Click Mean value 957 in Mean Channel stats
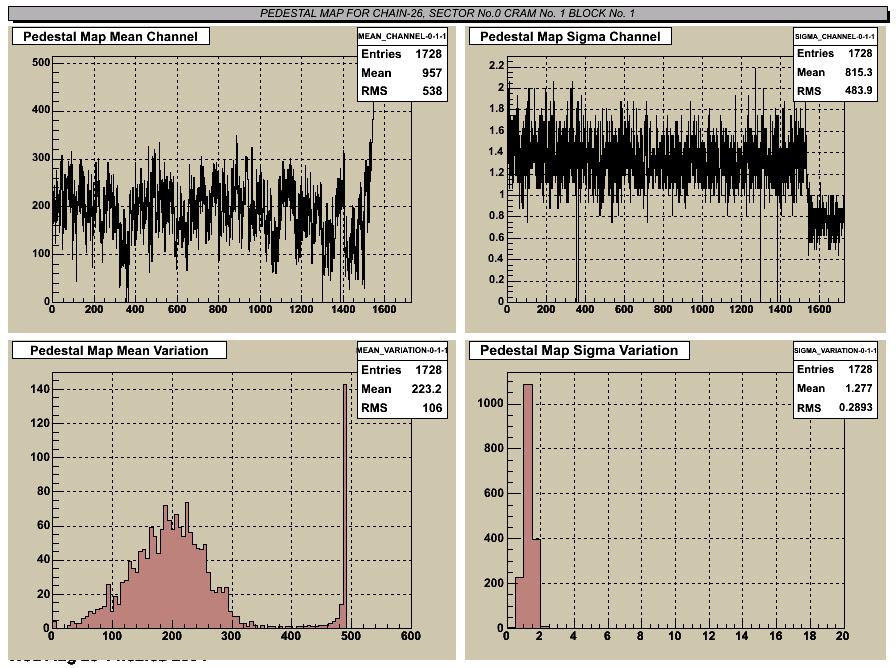The image size is (896, 668). [432, 73]
